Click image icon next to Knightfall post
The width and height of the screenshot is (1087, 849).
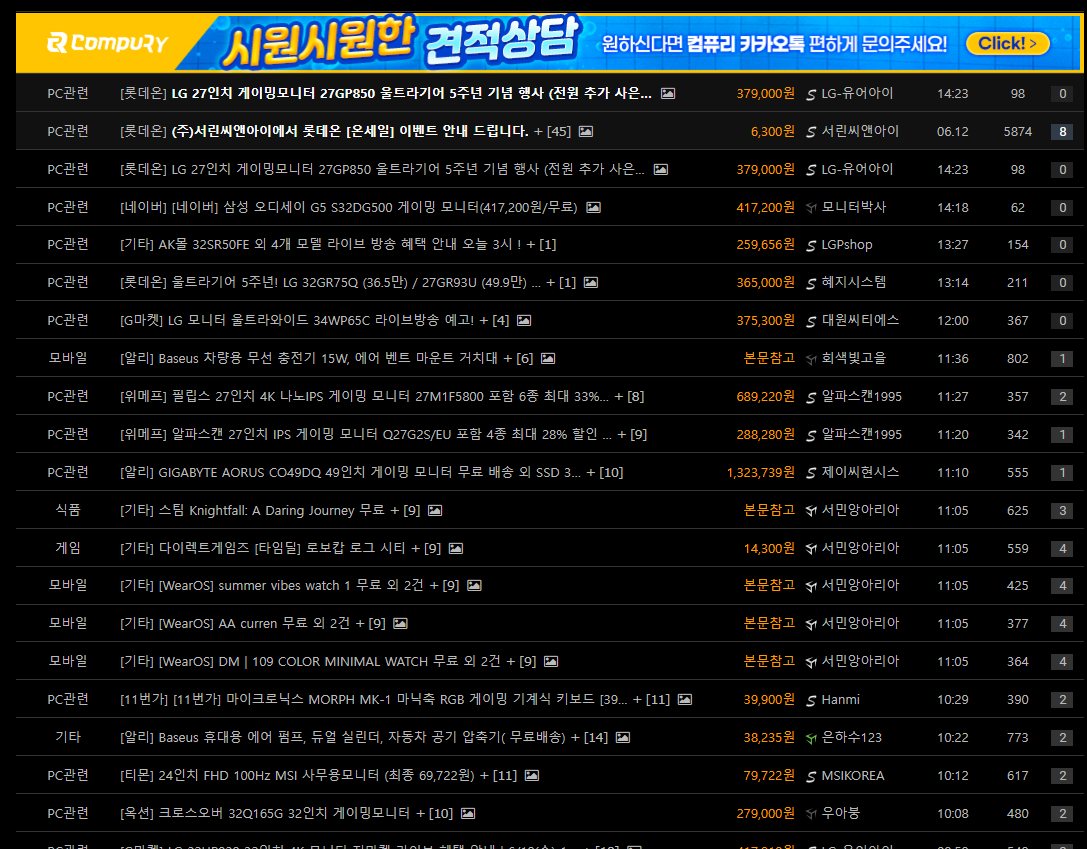435,510
